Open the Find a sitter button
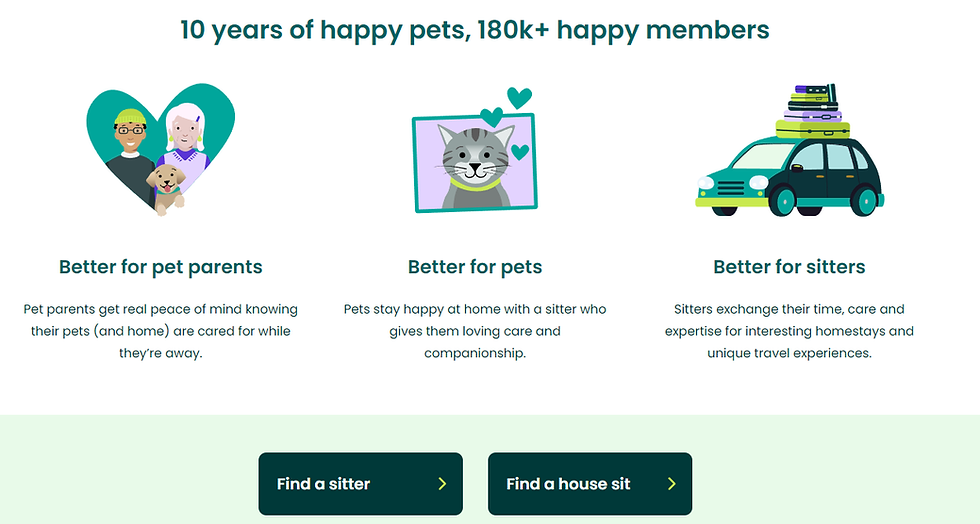This screenshot has width=980, height=524. coord(360,484)
